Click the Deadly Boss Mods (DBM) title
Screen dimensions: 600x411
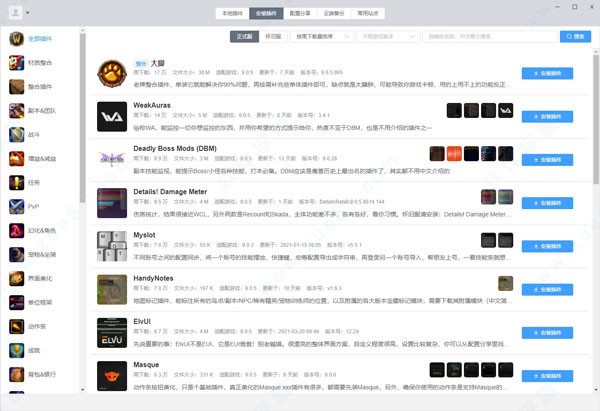tap(175, 148)
